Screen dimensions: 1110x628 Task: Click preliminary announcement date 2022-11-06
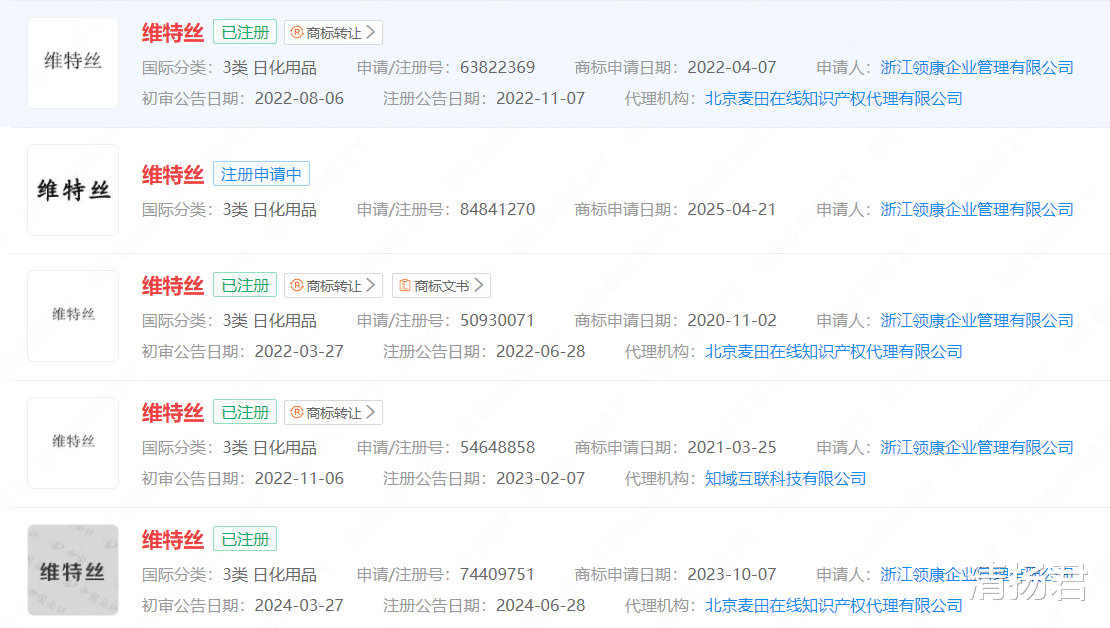tap(299, 479)
